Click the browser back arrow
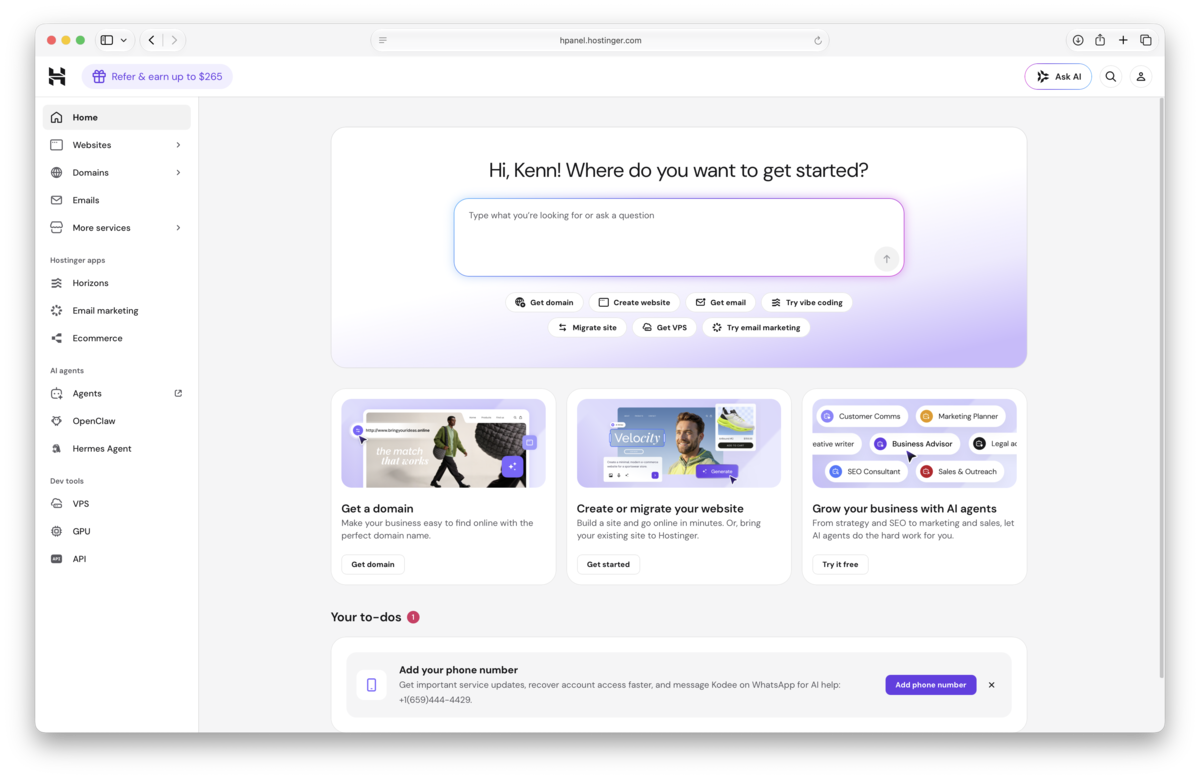This screenshot has height=779, width=1200. [x=152, y=40]
